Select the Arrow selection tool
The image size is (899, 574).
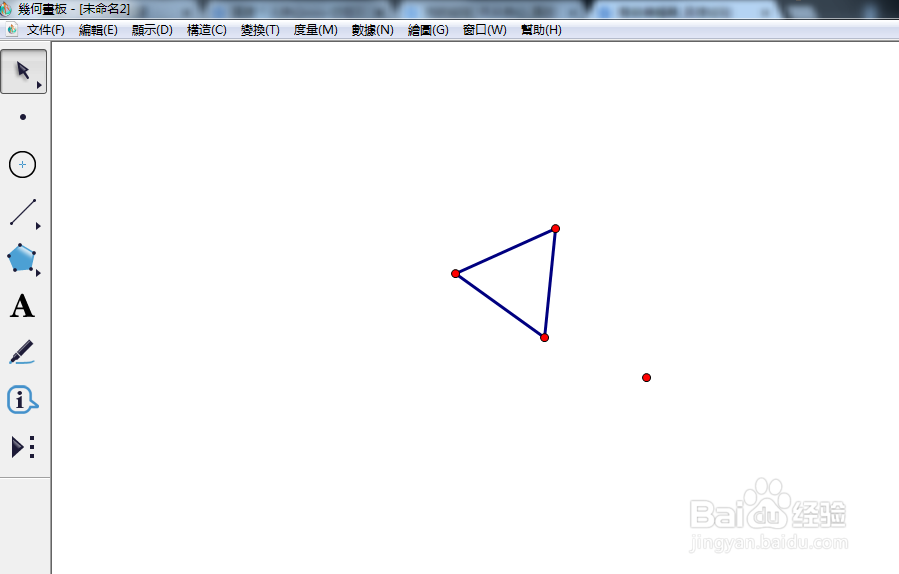(23, 71)
